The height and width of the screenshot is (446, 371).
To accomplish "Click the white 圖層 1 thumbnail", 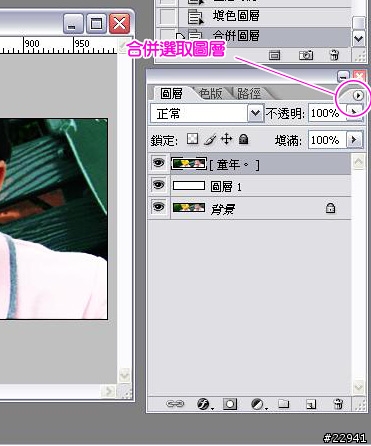I will (x=189, y=185).
